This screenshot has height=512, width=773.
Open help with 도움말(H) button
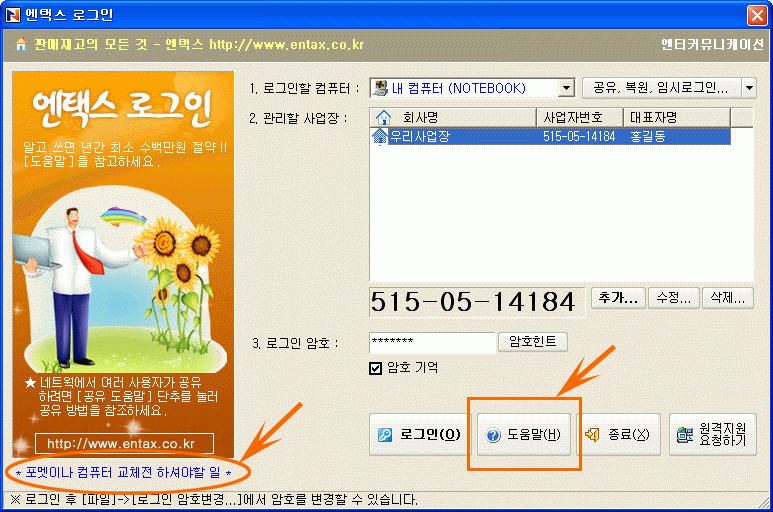pos(524,435)
